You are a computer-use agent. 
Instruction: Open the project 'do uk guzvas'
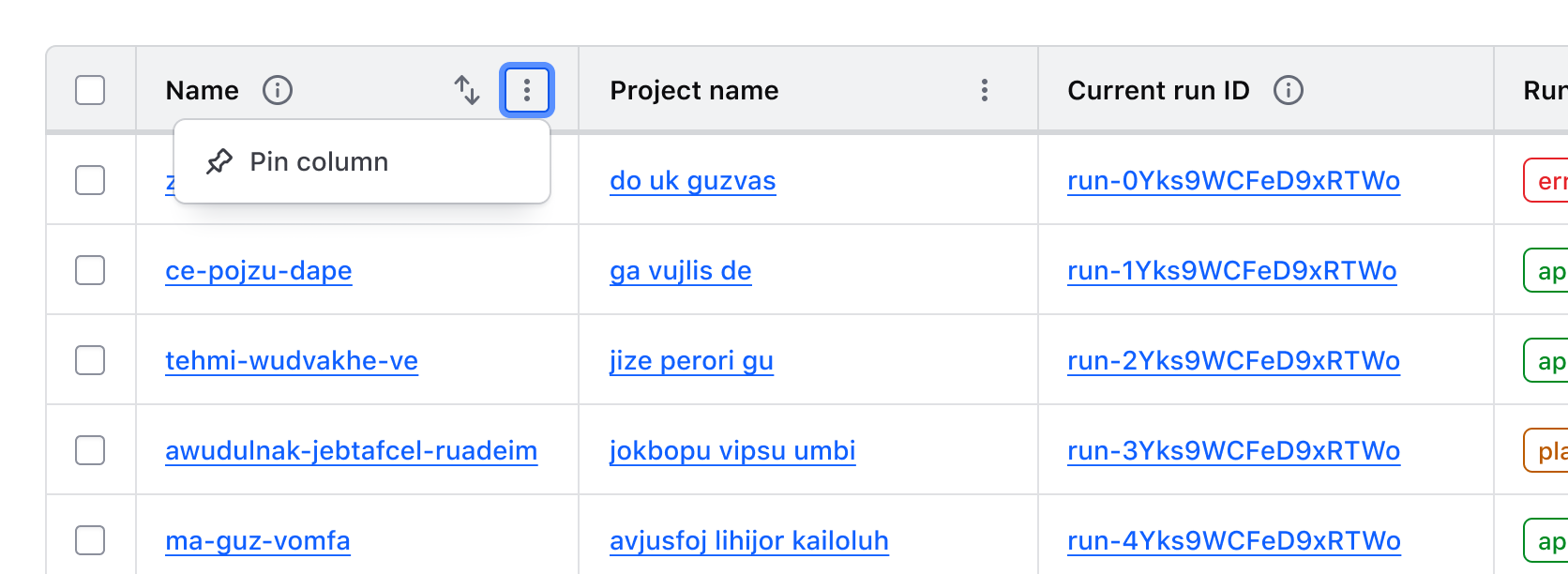[x=693, y=181]
